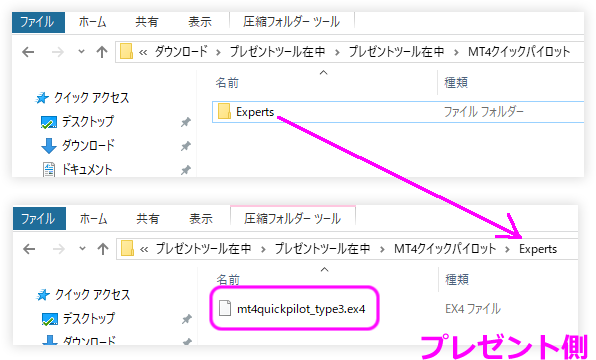Click pin icon beside デスクトップ in upper sidebar
The width and height of the screenshot is (596, 360).
pyautogui.click(x=185, y=122)
